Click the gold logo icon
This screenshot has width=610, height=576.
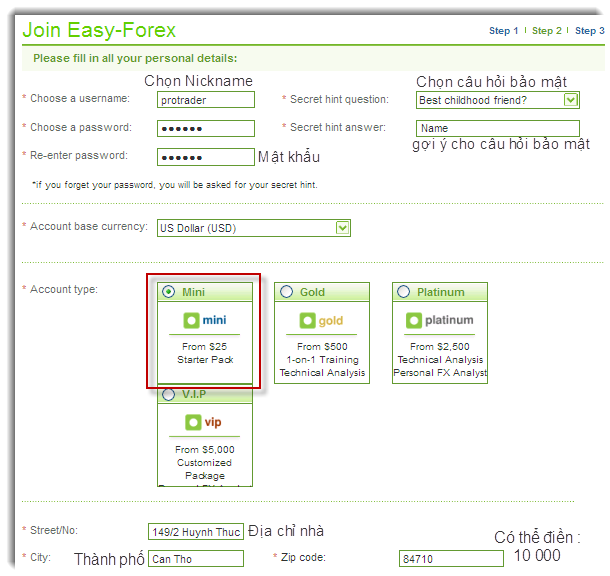(307, 320)
